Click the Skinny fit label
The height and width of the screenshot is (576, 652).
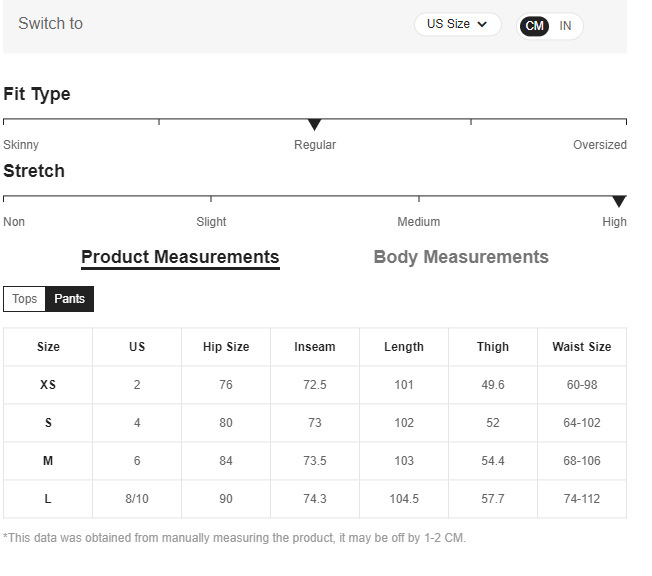click(x=21, y=145)
